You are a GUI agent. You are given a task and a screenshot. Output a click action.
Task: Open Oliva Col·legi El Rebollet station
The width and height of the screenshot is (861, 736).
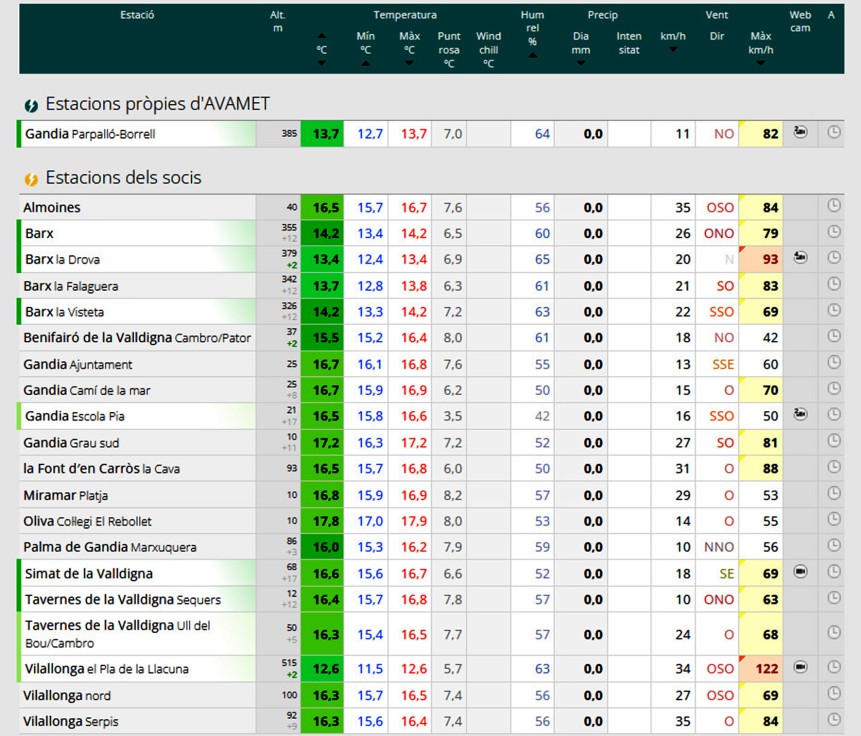(87, 521)
